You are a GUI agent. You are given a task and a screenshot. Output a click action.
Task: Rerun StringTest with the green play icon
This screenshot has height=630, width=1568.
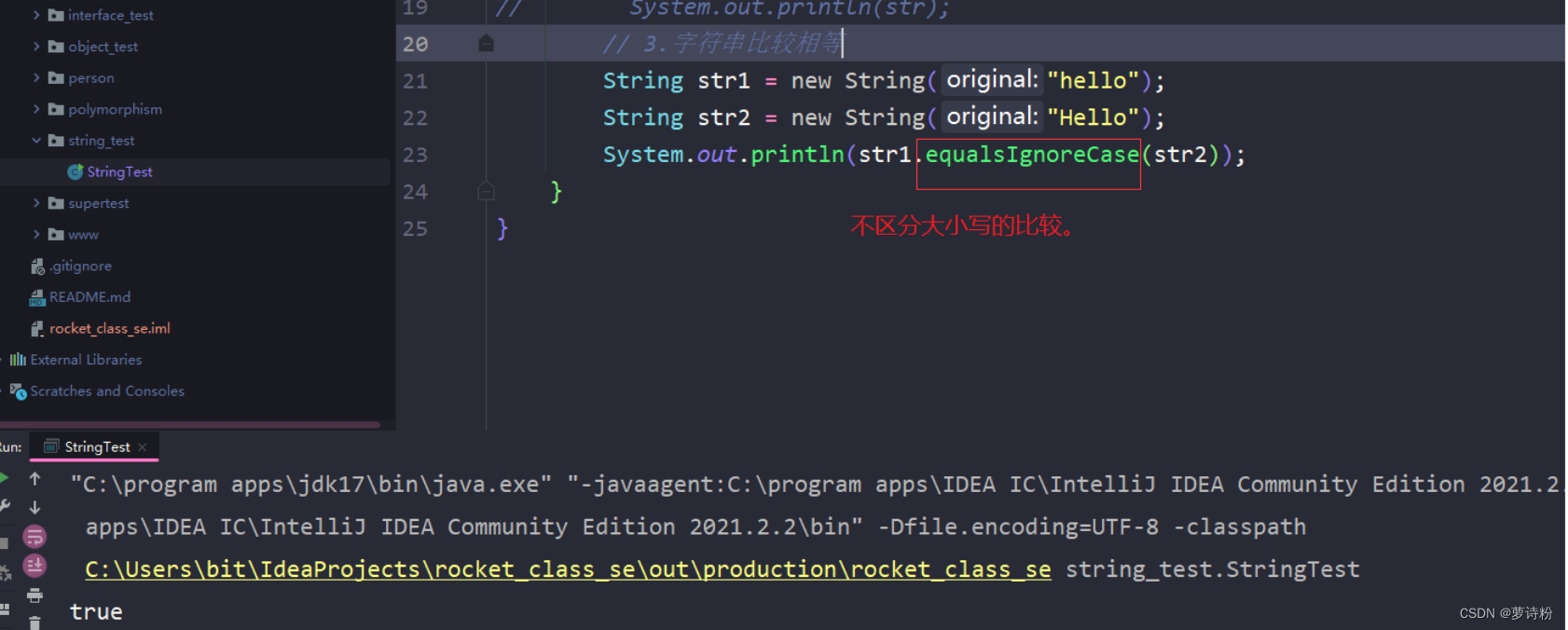(4, 478)
